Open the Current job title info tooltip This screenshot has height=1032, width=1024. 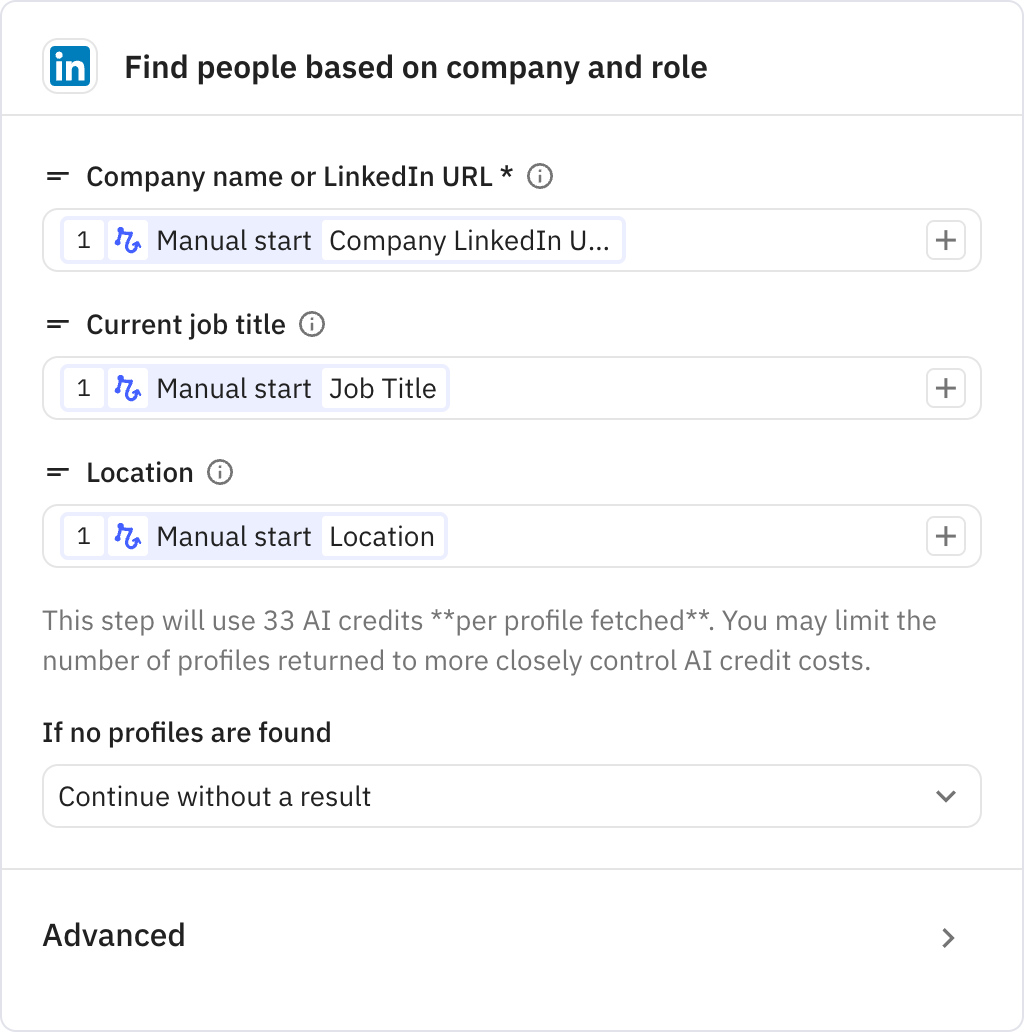(311, 324)
